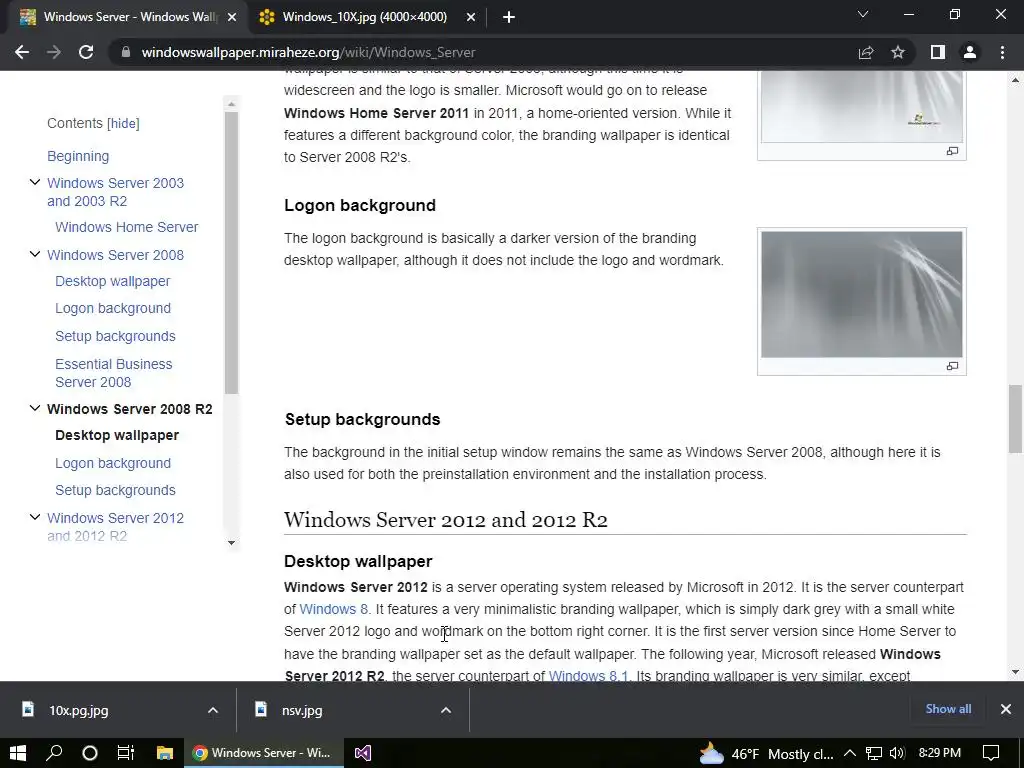The image size is (1024, 768).
Task: Go to Essential Business Server 2008
Action: pyautogui.click(x=114, y=373)
